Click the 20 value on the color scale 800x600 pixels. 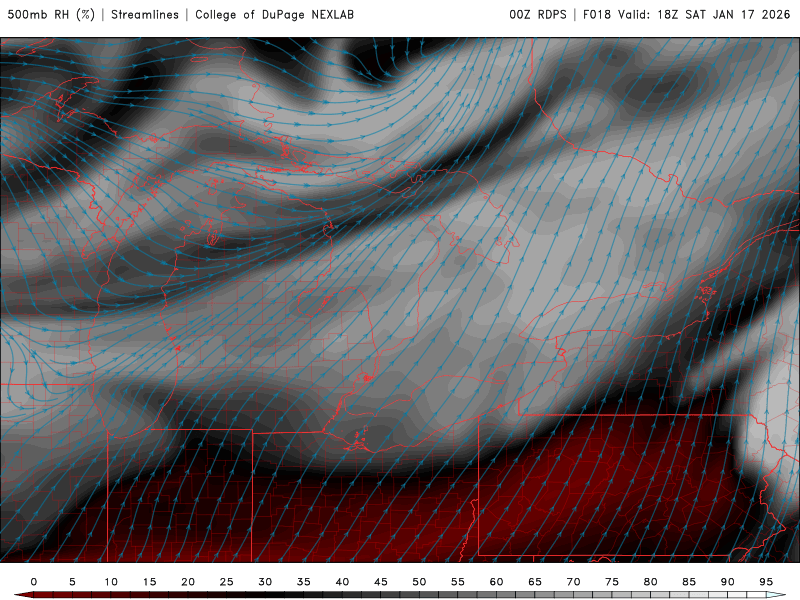click(x=188, y=582)
